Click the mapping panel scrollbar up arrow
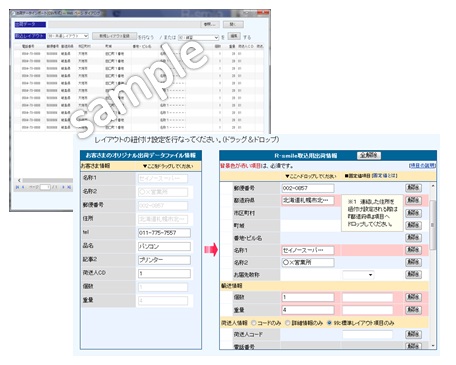 433,186
